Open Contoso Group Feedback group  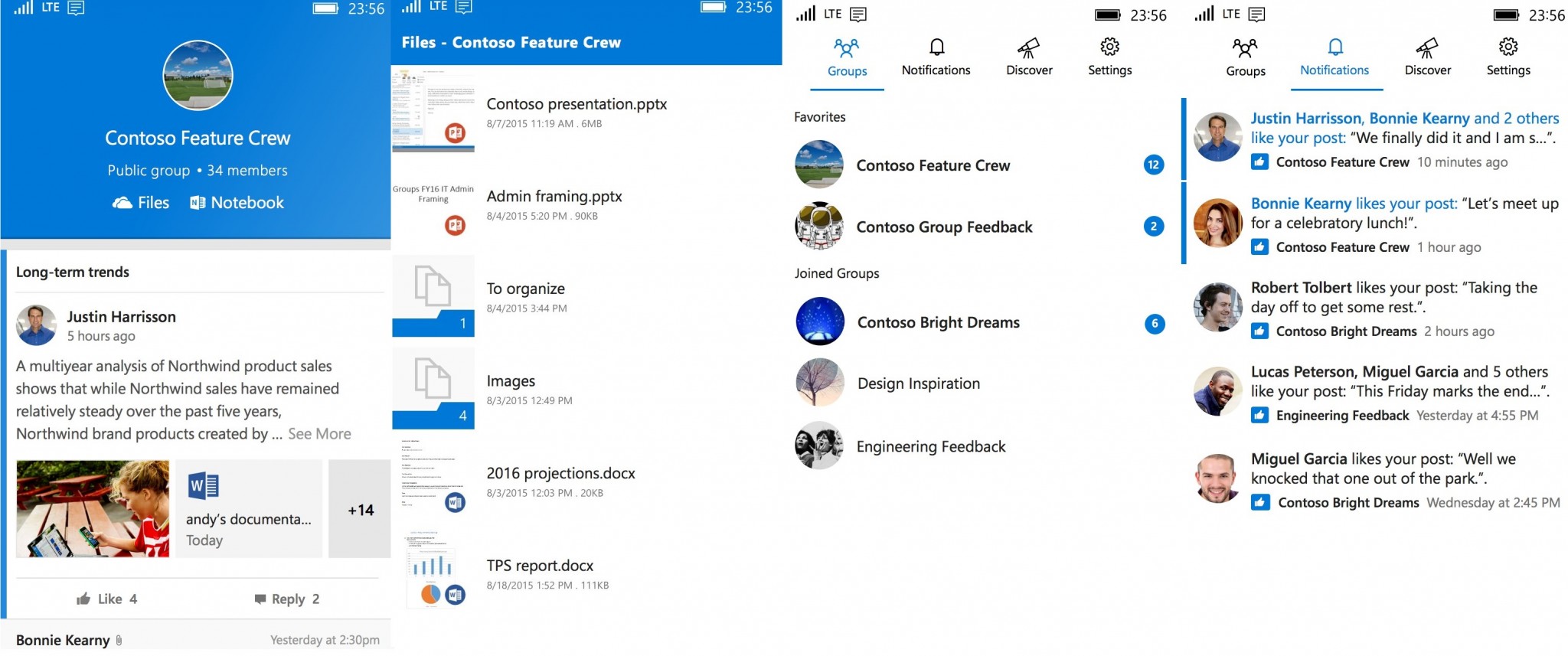coord(980,227)
